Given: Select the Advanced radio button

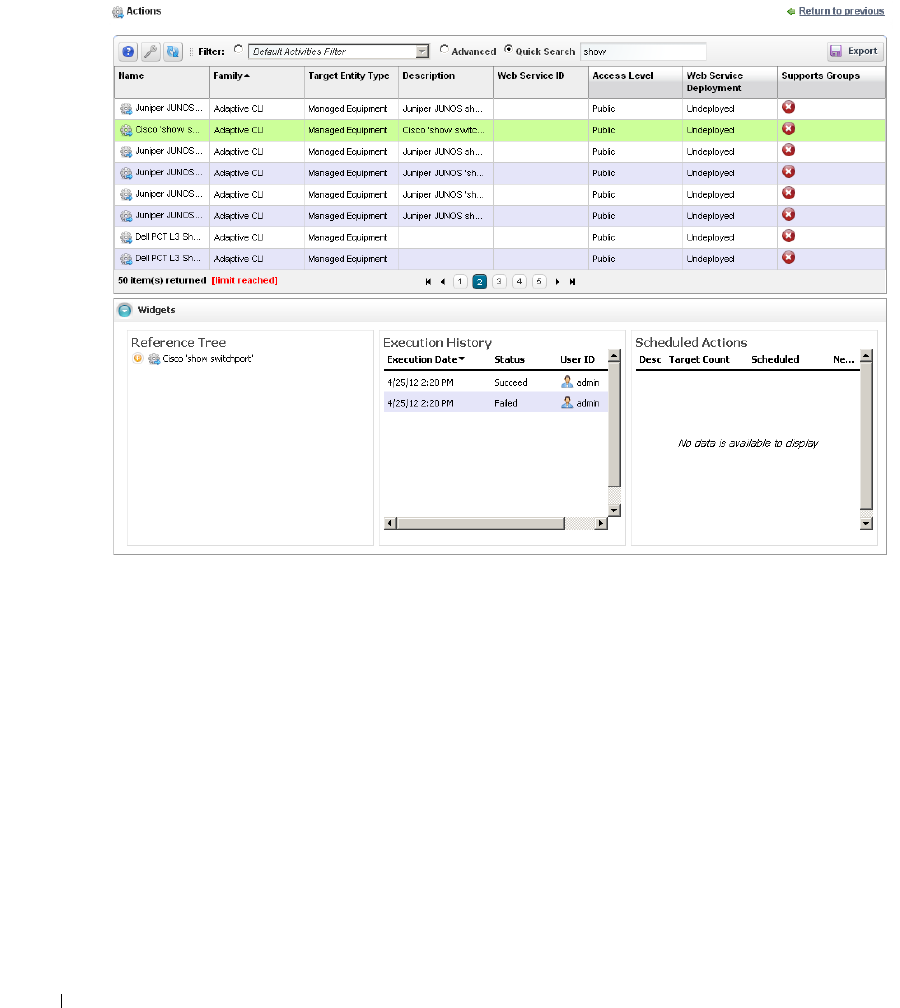Looking at the screenshot, I should (x=444, y=50).
